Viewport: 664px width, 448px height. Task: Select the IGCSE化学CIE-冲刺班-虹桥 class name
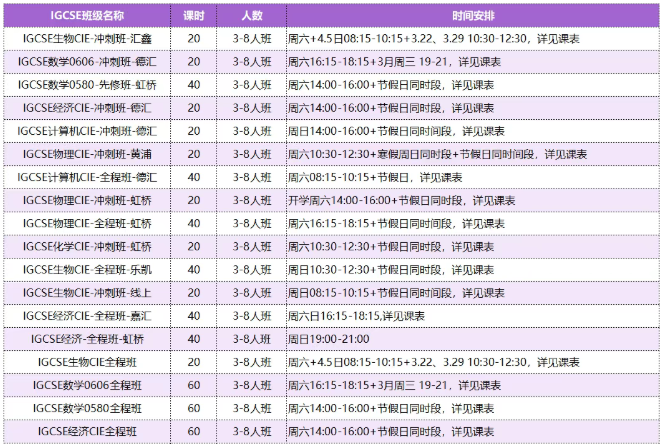(87, 246)
